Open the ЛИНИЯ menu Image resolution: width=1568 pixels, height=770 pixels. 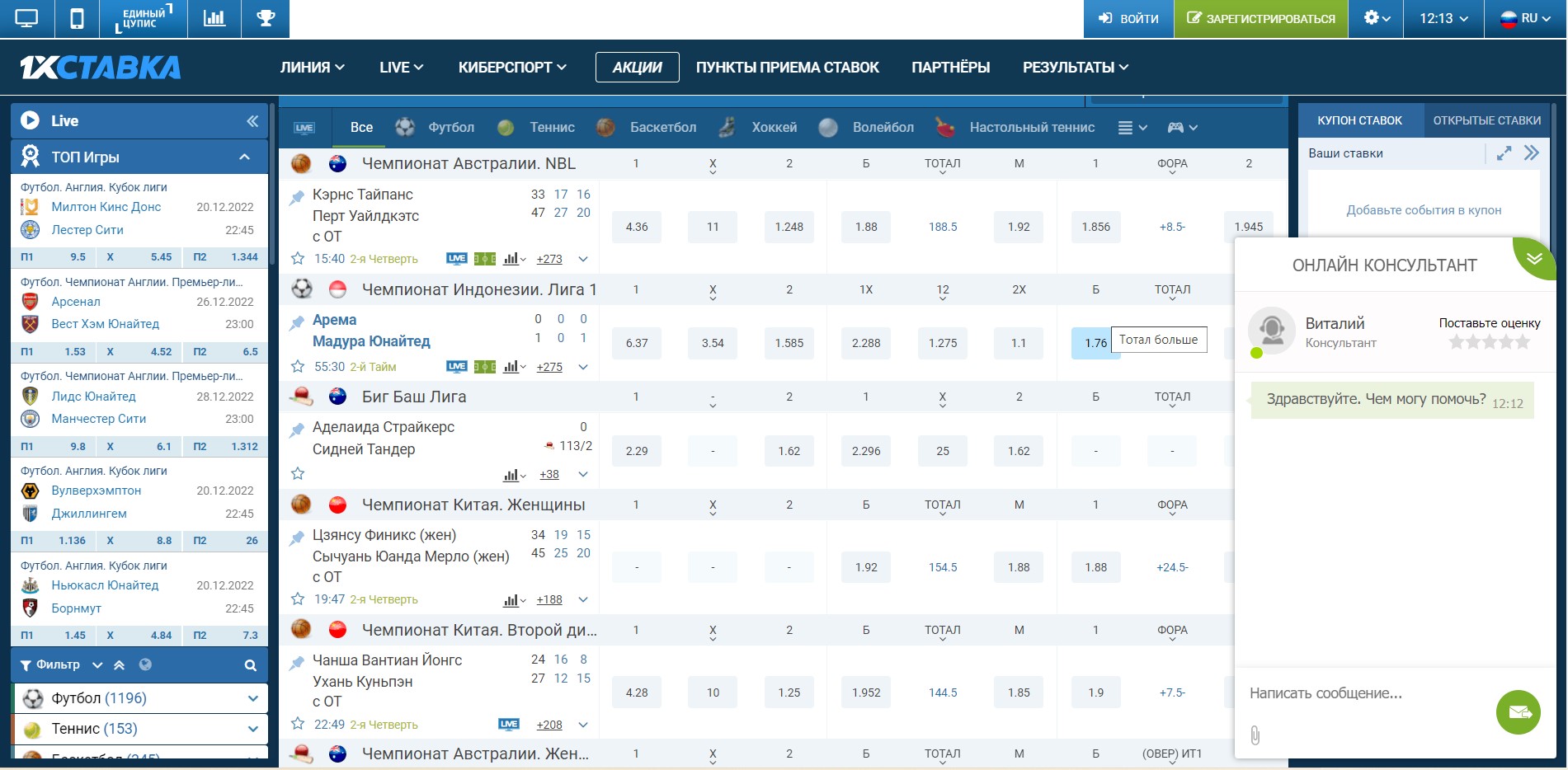pos(313,68)
